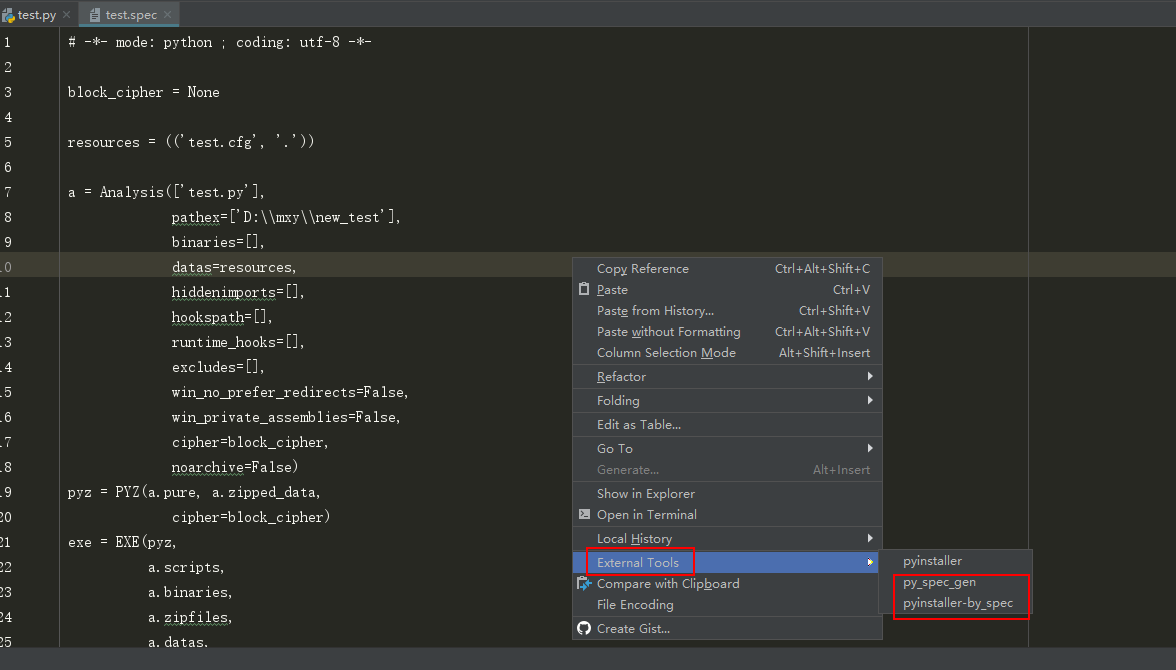Click the GitHub octocat icon beside Create Gist
The width and height of the screenshot is (1176, 670).
pos(584,628)
